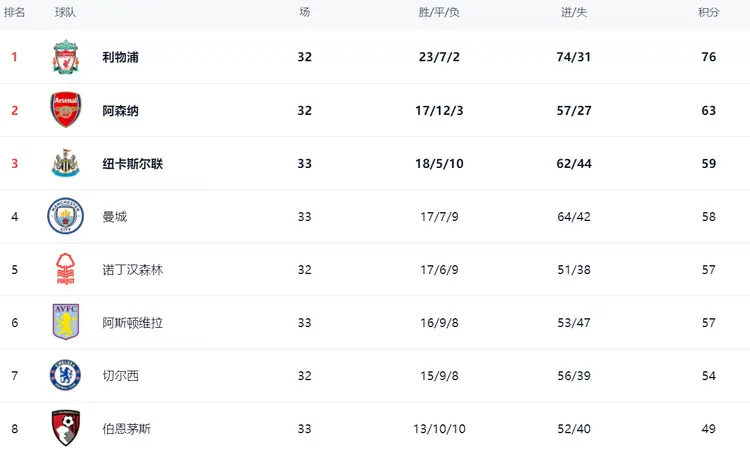Click the Bournemouth club crest
The height and width of the screenshot is (454, 750).
66,428
